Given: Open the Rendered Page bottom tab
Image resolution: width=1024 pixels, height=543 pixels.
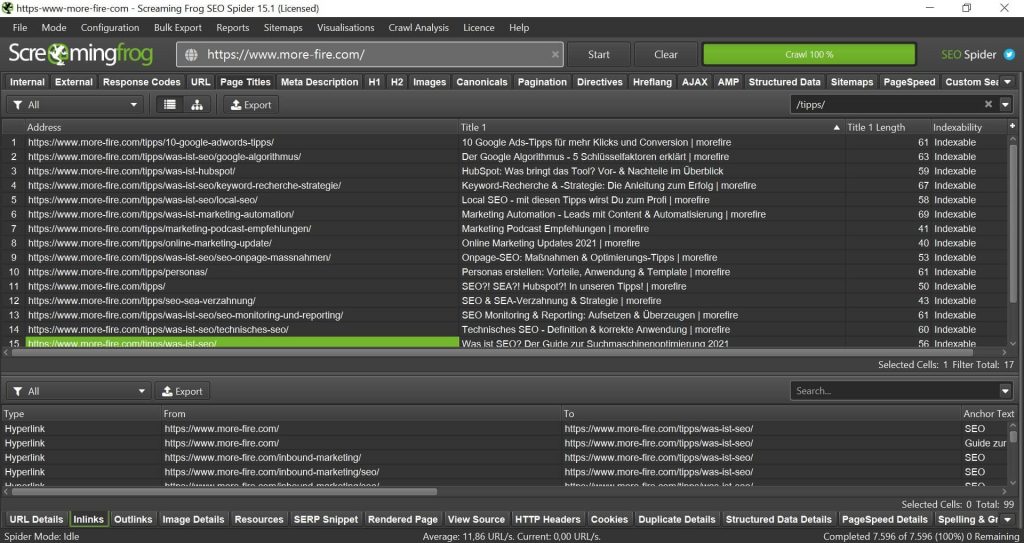Looking at the screenshot, I should [x=403, y=519].
